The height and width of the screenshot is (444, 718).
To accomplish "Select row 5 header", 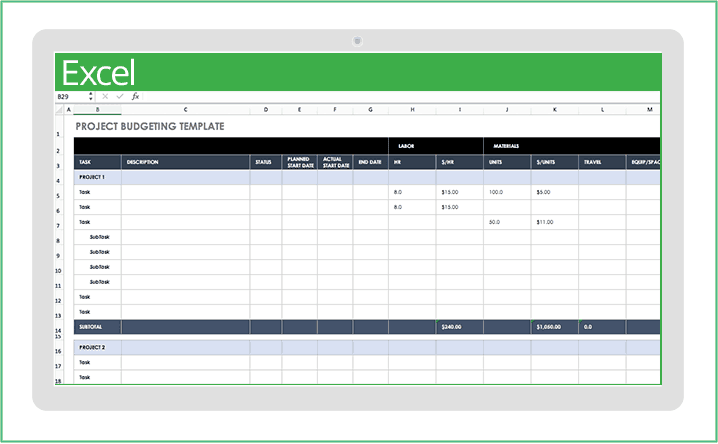I will pos(59,192).
